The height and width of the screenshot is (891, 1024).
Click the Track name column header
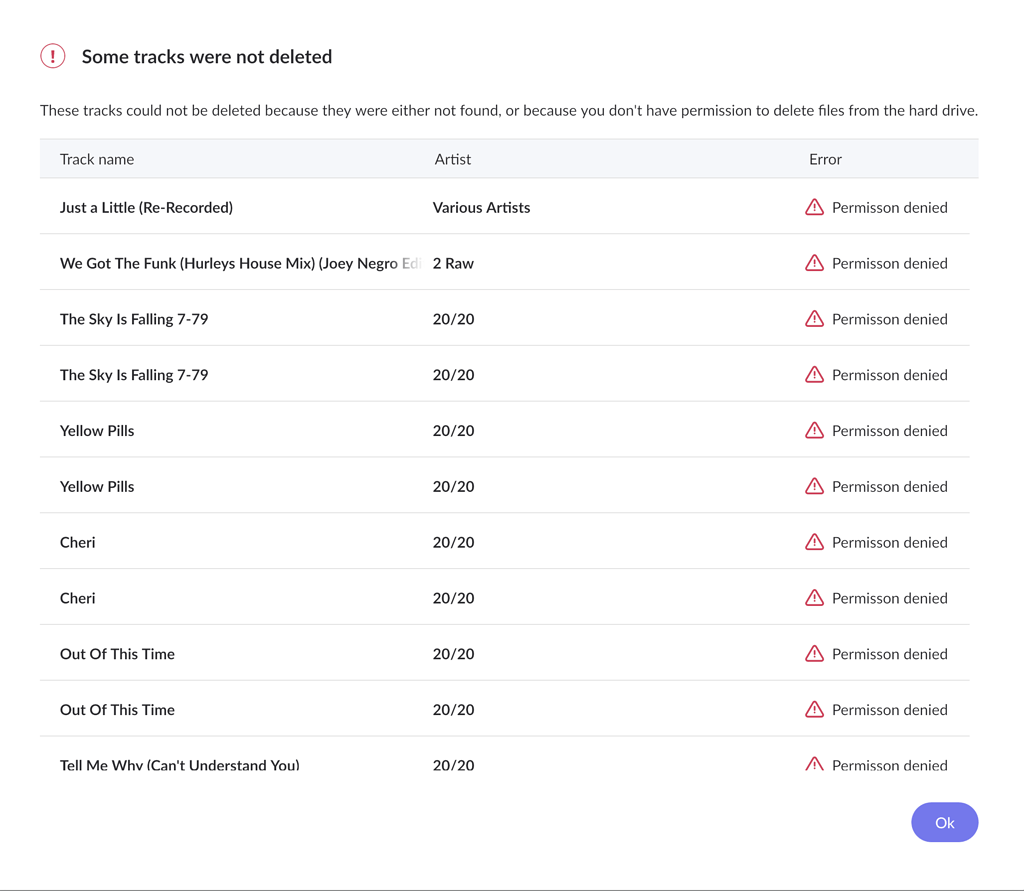coord(97,158)
